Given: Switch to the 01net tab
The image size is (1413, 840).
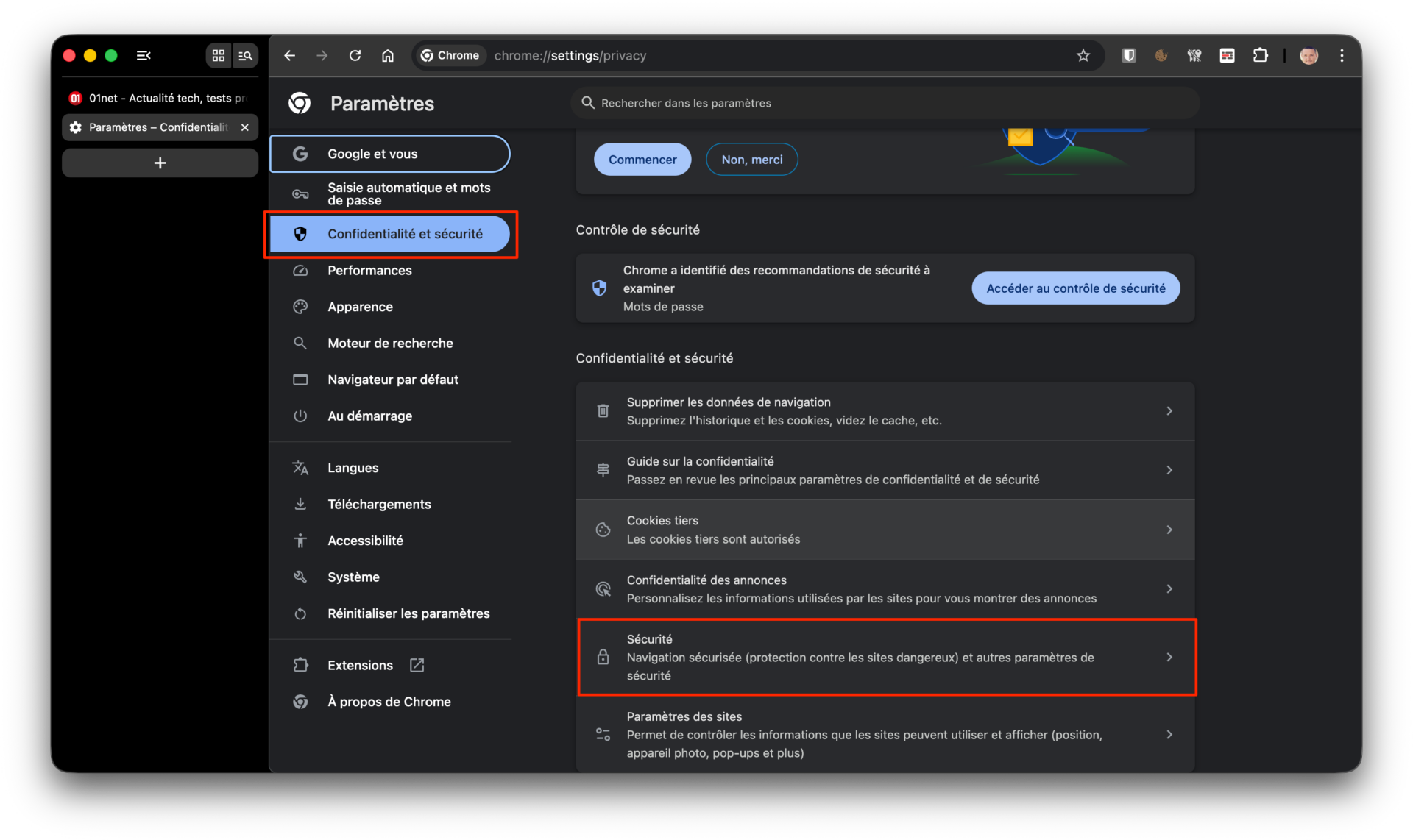Looking at the screenshot, I should [x=155, y=97].
